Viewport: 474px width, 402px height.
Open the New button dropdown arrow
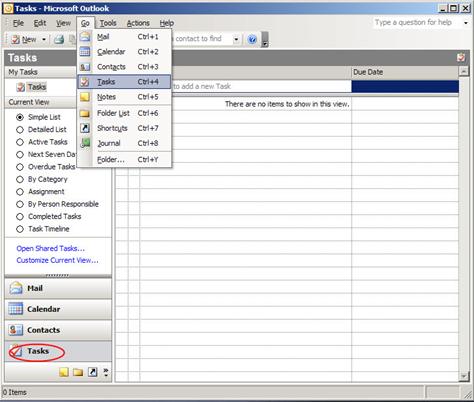tap(44, 40)
